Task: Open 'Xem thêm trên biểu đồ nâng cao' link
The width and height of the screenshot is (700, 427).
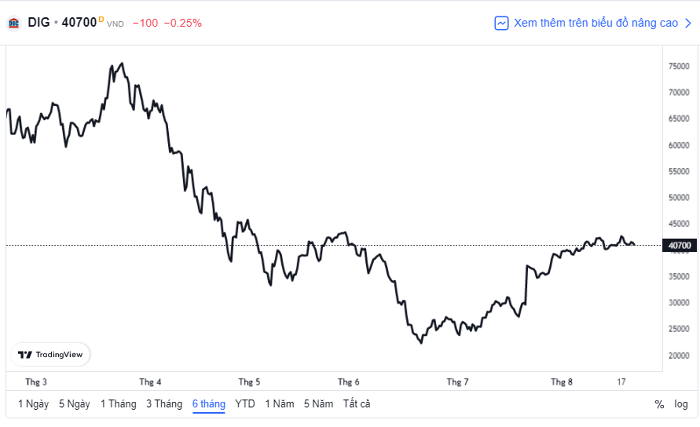Action: (x=594, y=23)
